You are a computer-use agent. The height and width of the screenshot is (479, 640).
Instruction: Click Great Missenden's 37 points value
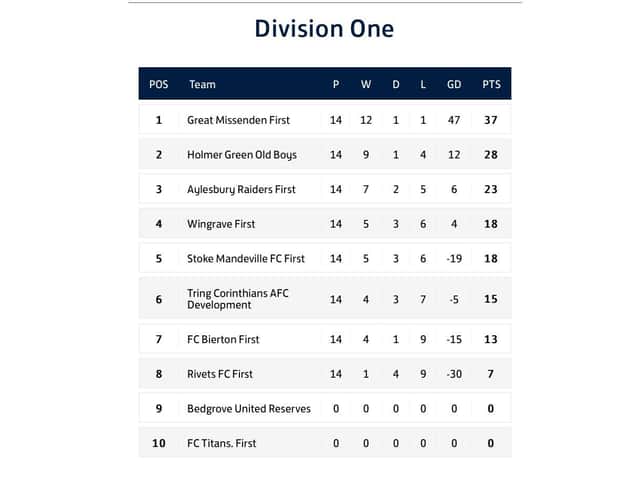coord(491,120)
